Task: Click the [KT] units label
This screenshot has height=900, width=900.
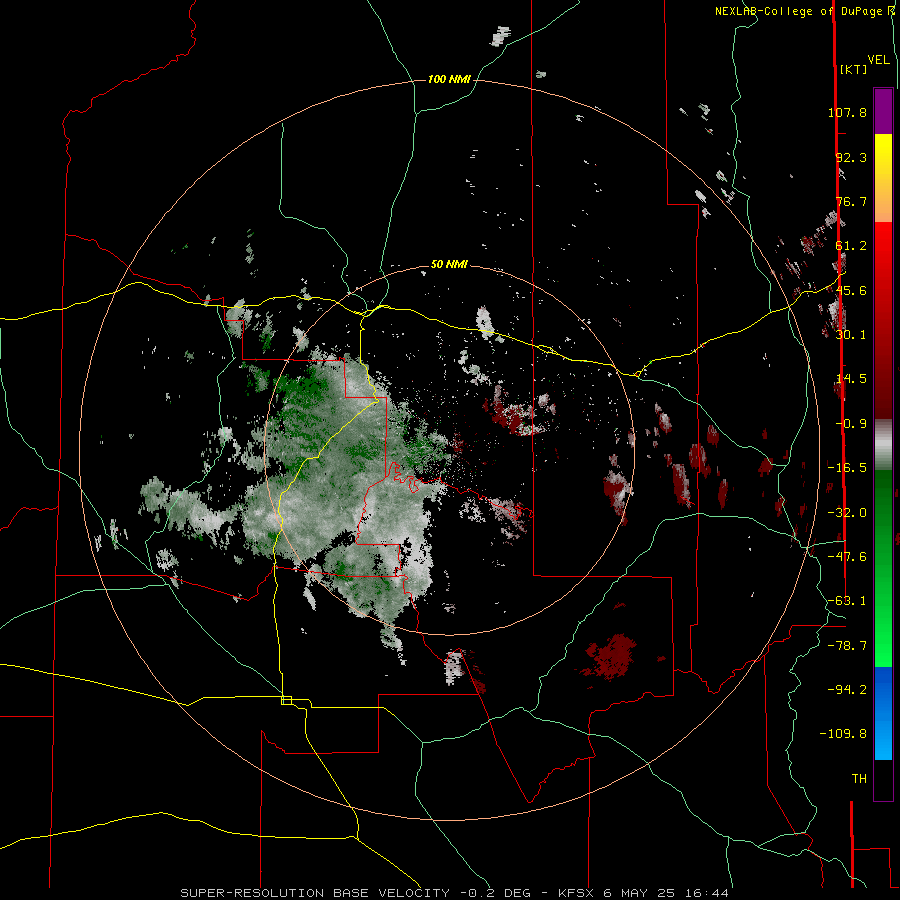Action: click(854, 69)
